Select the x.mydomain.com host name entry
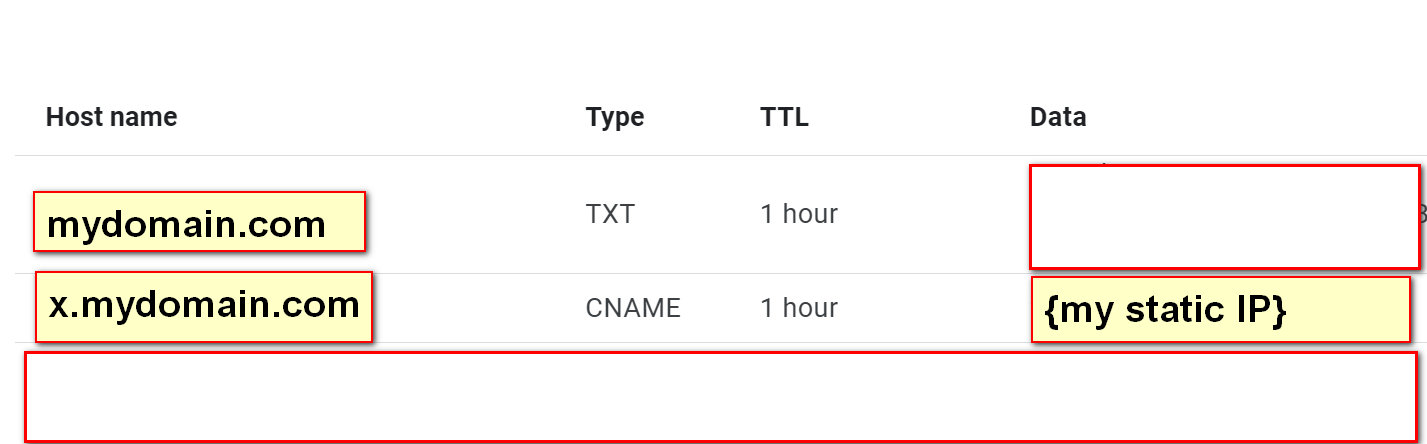 tap(204, 306)
